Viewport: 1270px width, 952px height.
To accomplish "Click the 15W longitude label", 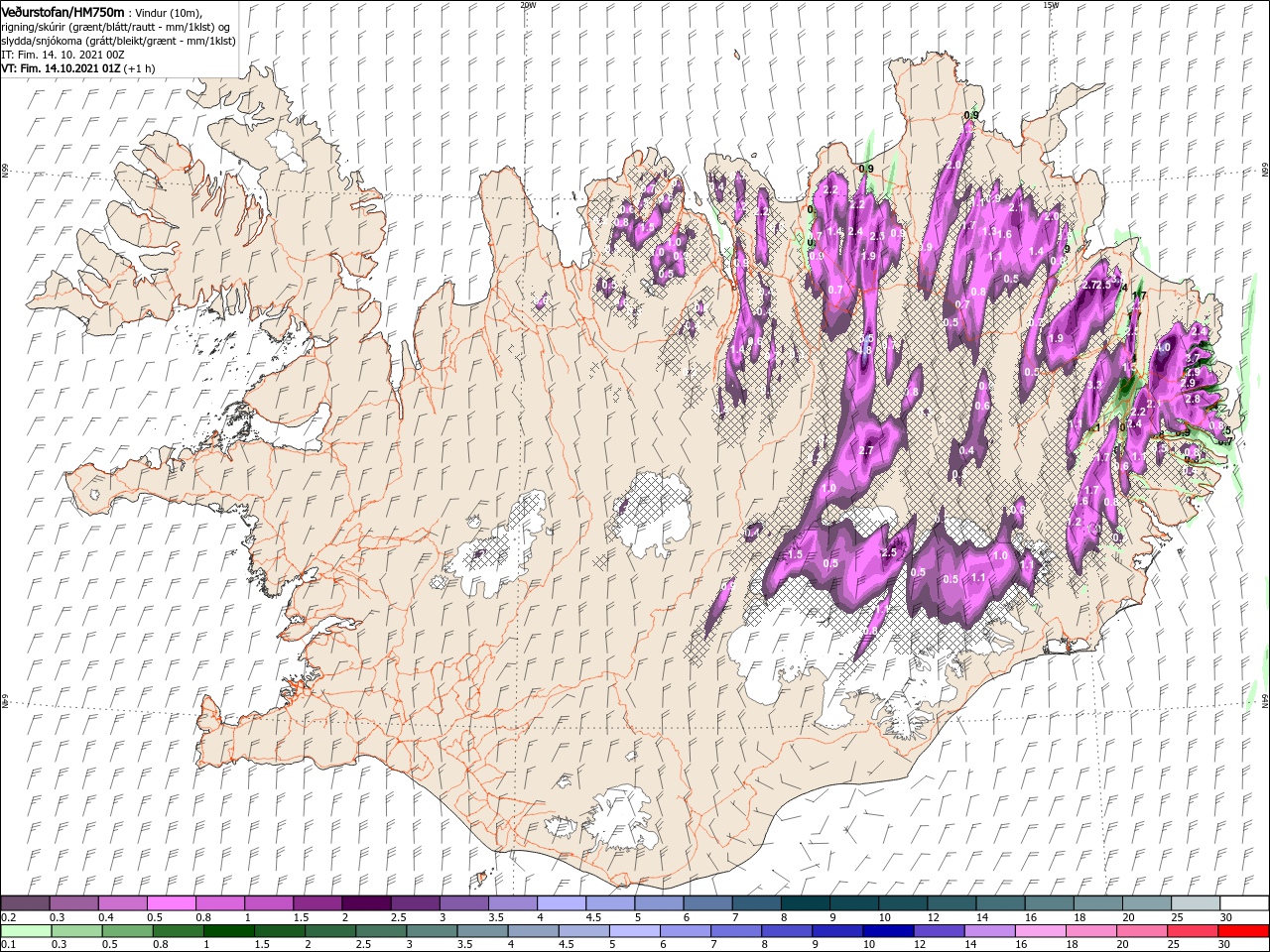I will tap(1051, 5).
